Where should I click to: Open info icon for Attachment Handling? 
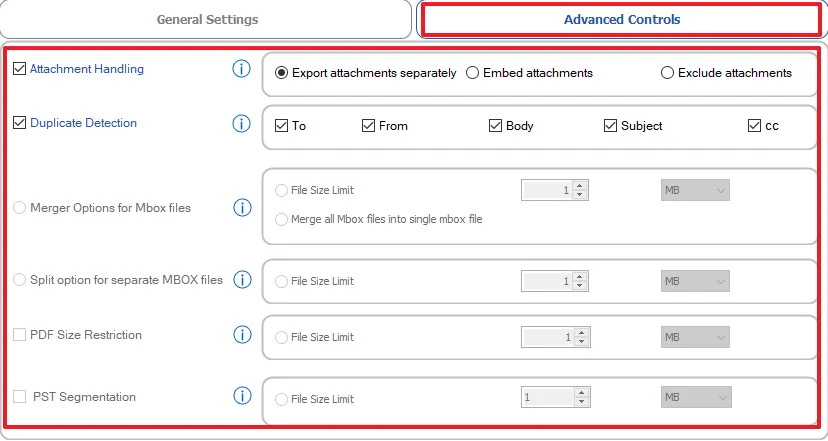pos(241,69)
